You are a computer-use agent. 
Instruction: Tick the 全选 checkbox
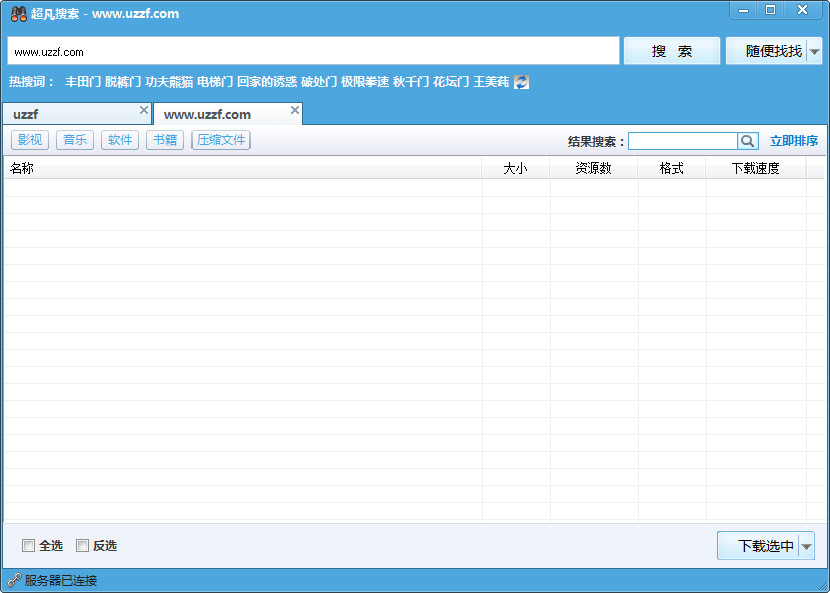29,545
